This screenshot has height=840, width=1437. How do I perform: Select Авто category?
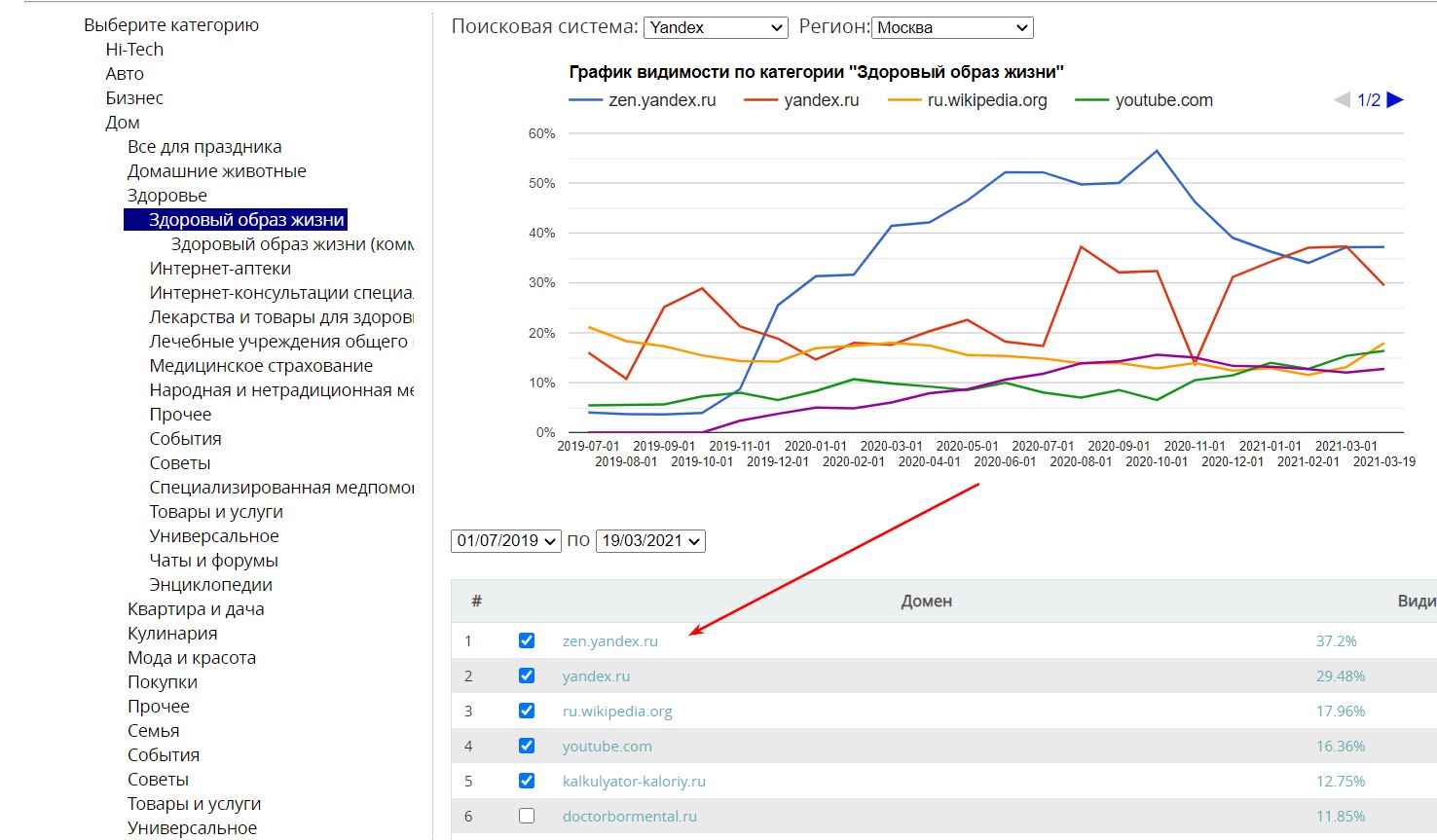click(x=125, y=73)
